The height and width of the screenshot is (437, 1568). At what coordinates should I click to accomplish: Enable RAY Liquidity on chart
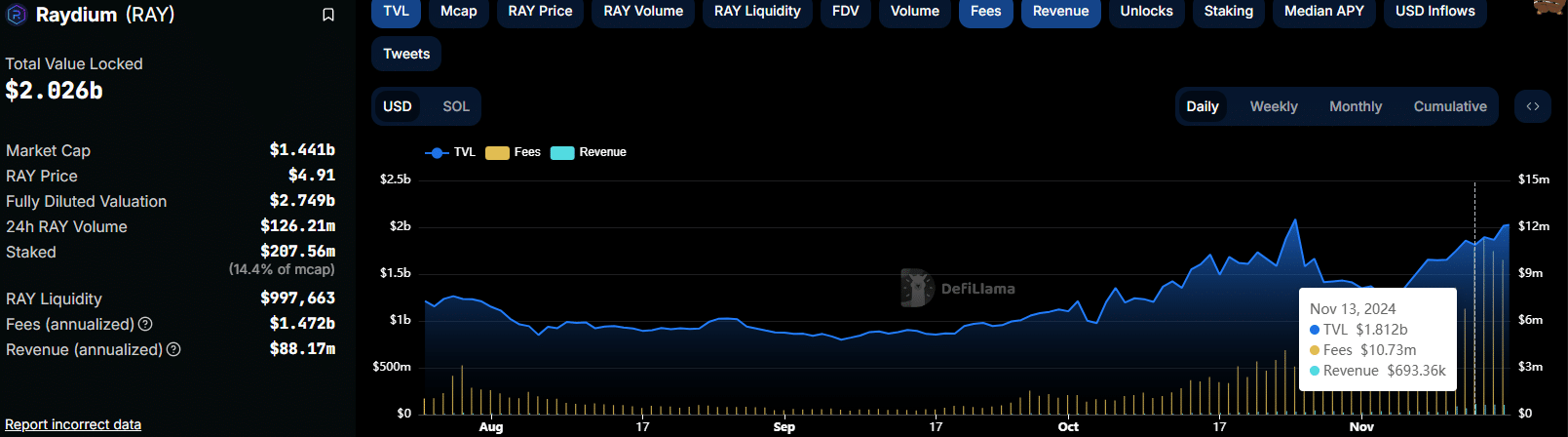click(757, 11)
